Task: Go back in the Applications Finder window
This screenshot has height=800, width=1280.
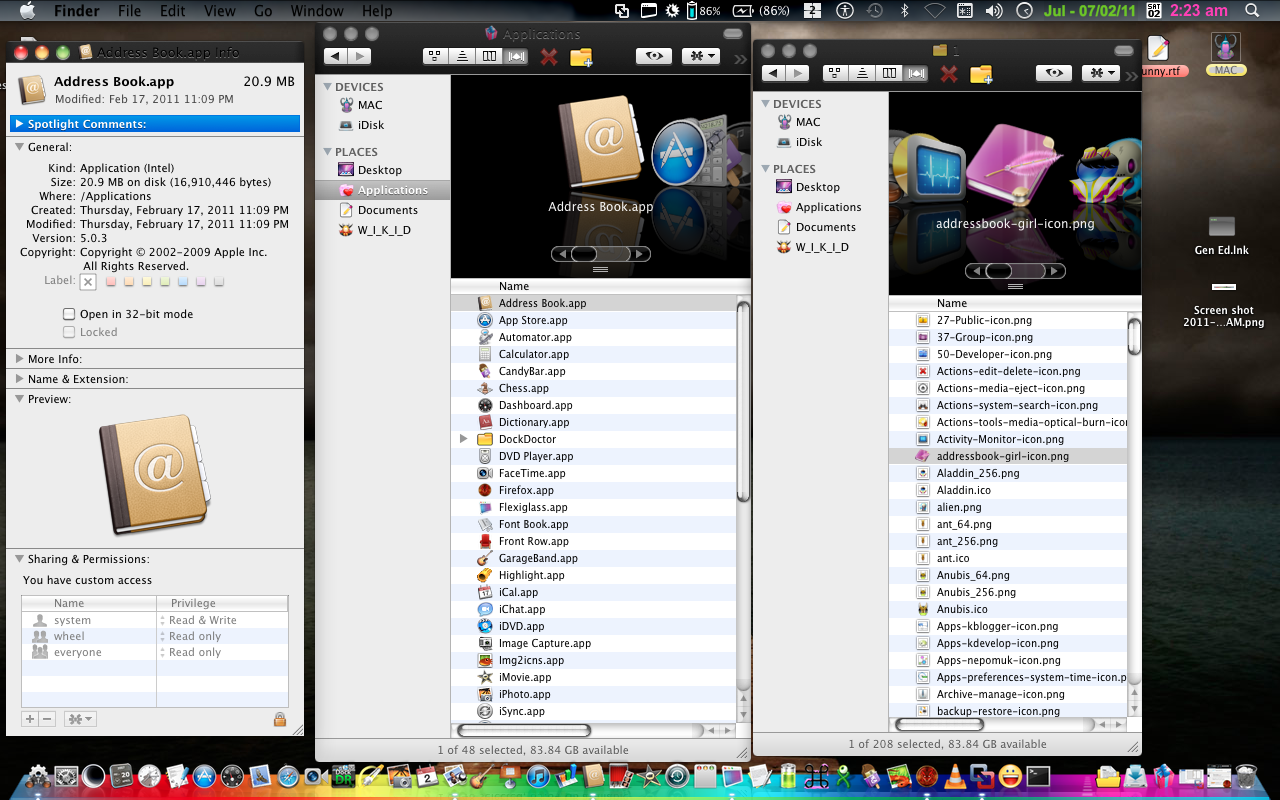Action: click(x=335, y=56)
